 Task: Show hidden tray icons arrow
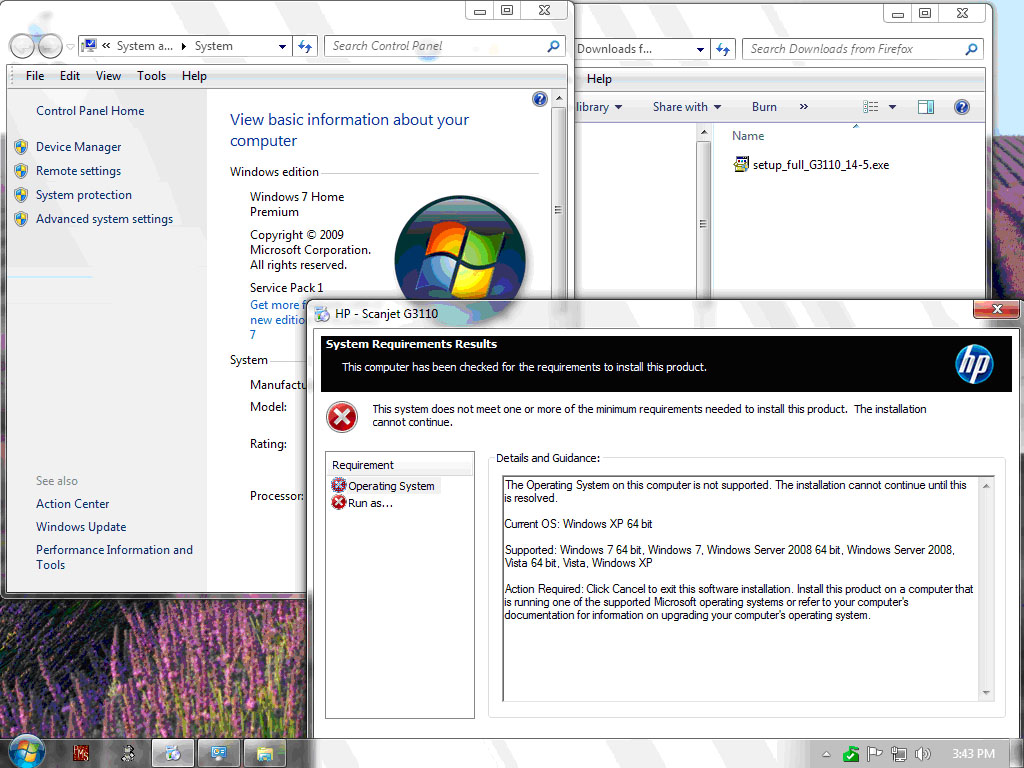[826, 754]
